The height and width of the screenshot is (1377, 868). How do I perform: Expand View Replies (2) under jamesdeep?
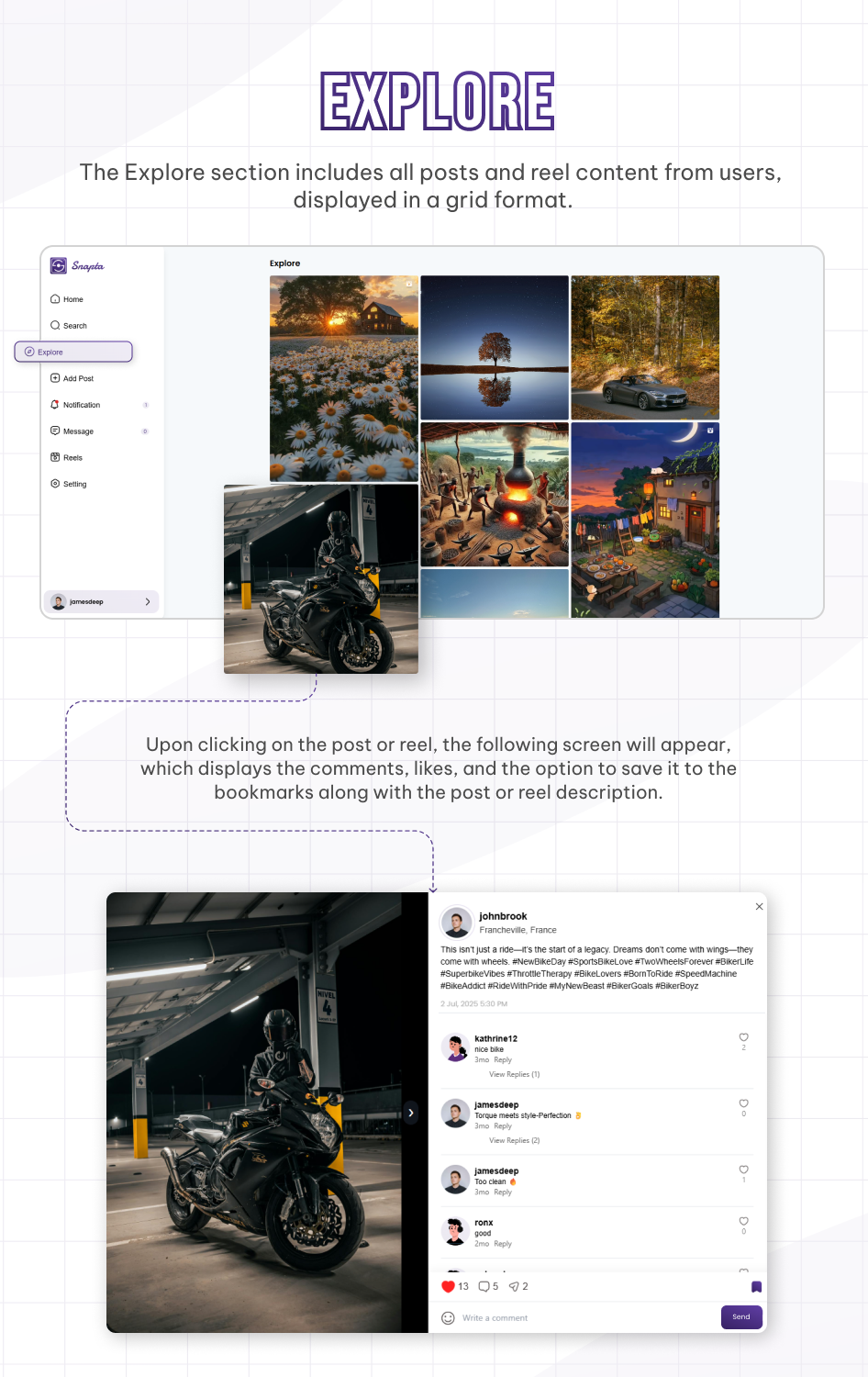pyautogui.click(x=515, y=1140)
